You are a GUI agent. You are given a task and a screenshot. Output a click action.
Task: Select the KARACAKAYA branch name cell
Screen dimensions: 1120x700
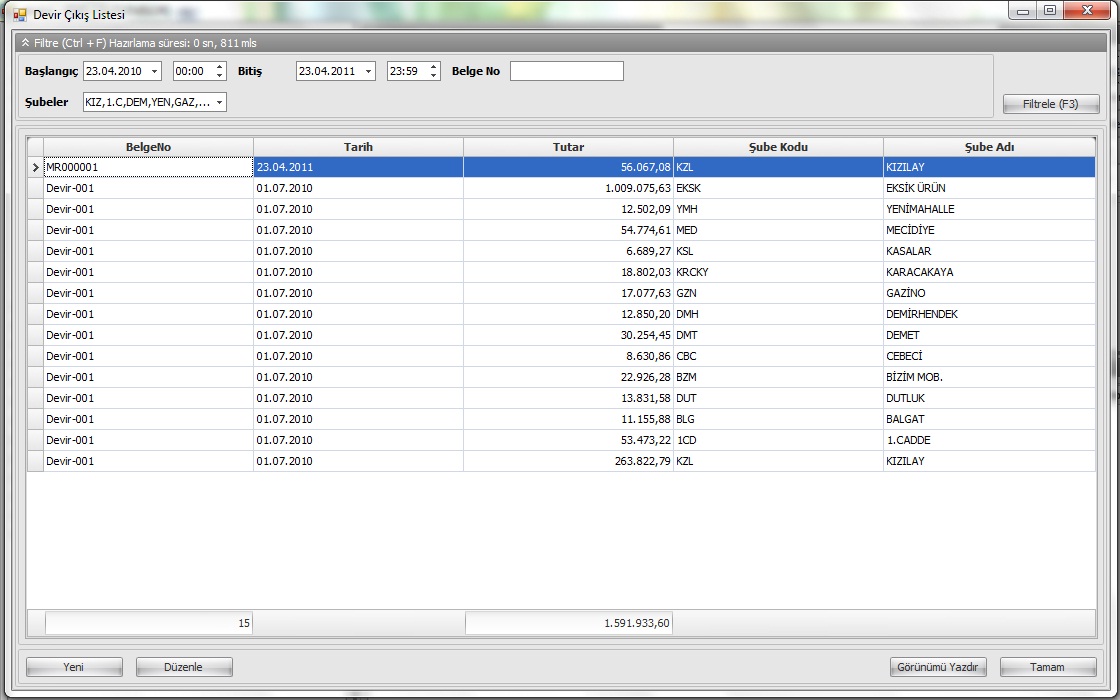pos(989,272)
